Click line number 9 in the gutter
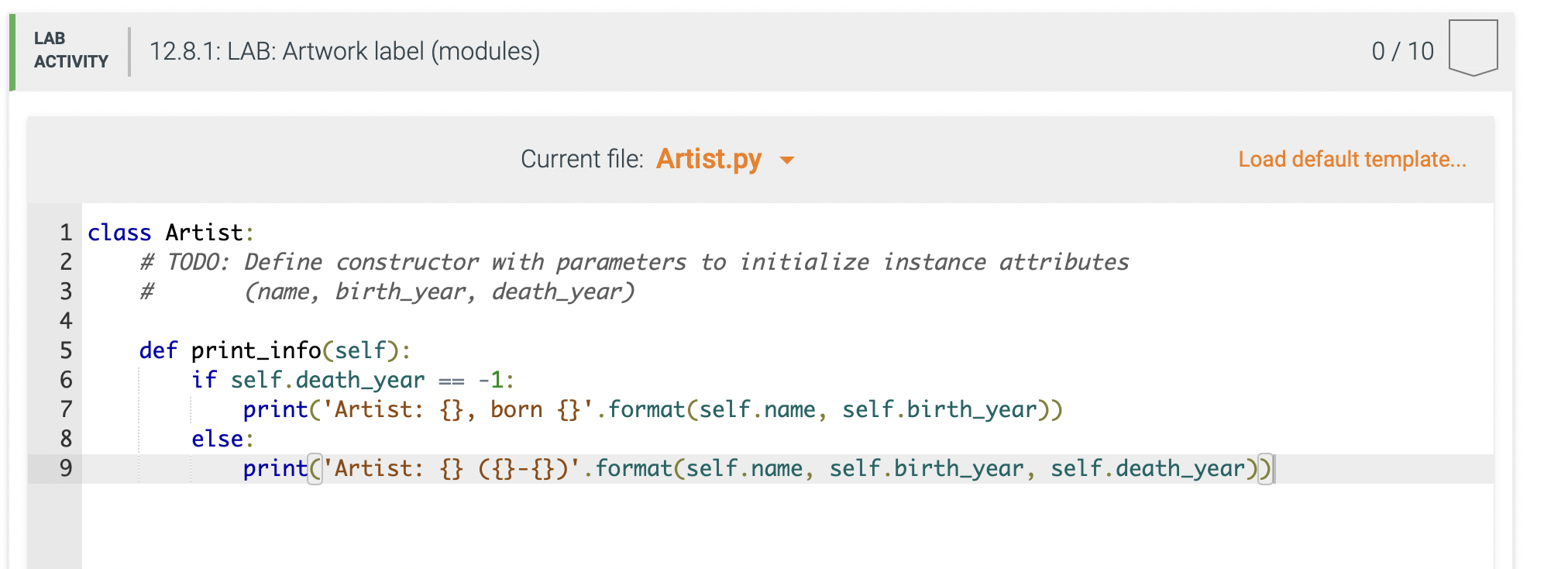Screen dimensions: 1568x569 pos(66,468)
